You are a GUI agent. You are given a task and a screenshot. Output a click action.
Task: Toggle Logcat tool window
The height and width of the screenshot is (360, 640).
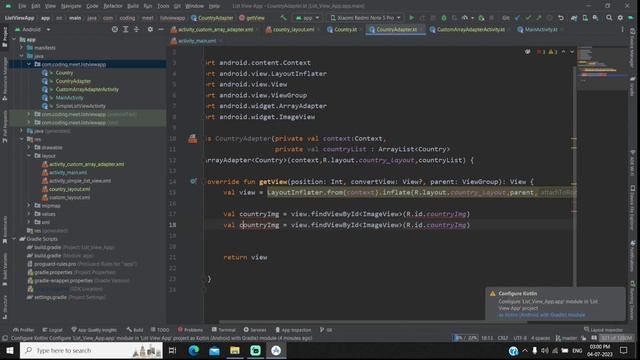tap(53, 330)
